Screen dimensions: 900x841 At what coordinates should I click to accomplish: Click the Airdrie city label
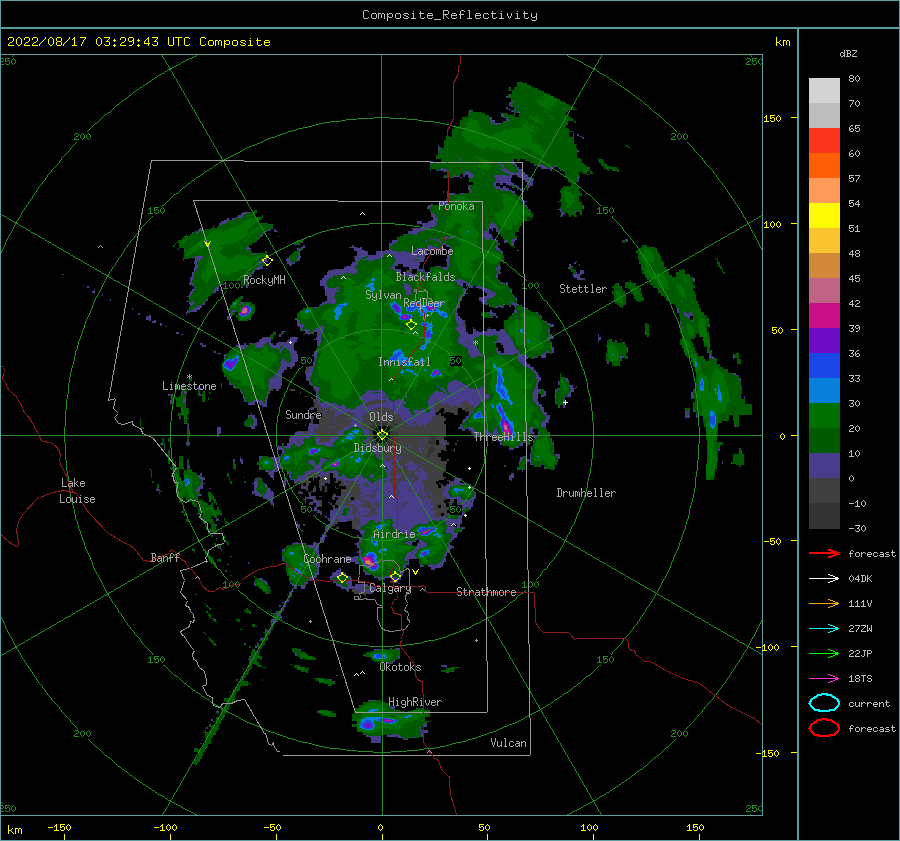tap(394, 534)
